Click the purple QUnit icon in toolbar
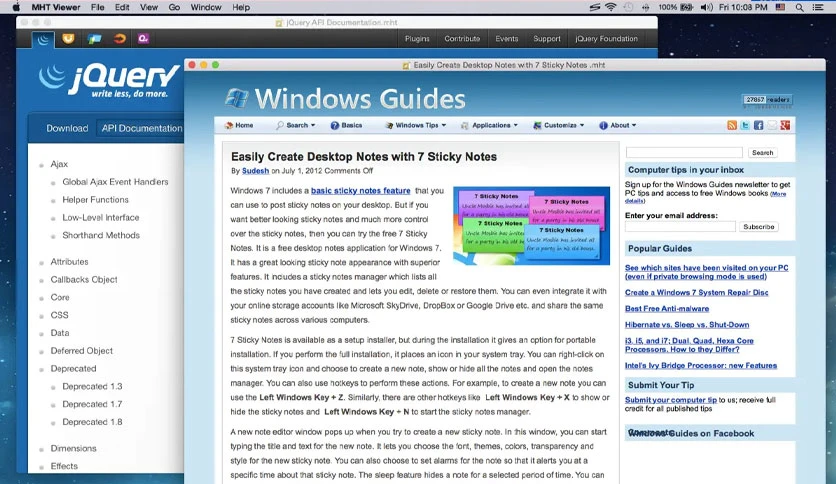This screenshot has height=484, width=836. click(x=143, y=38)
